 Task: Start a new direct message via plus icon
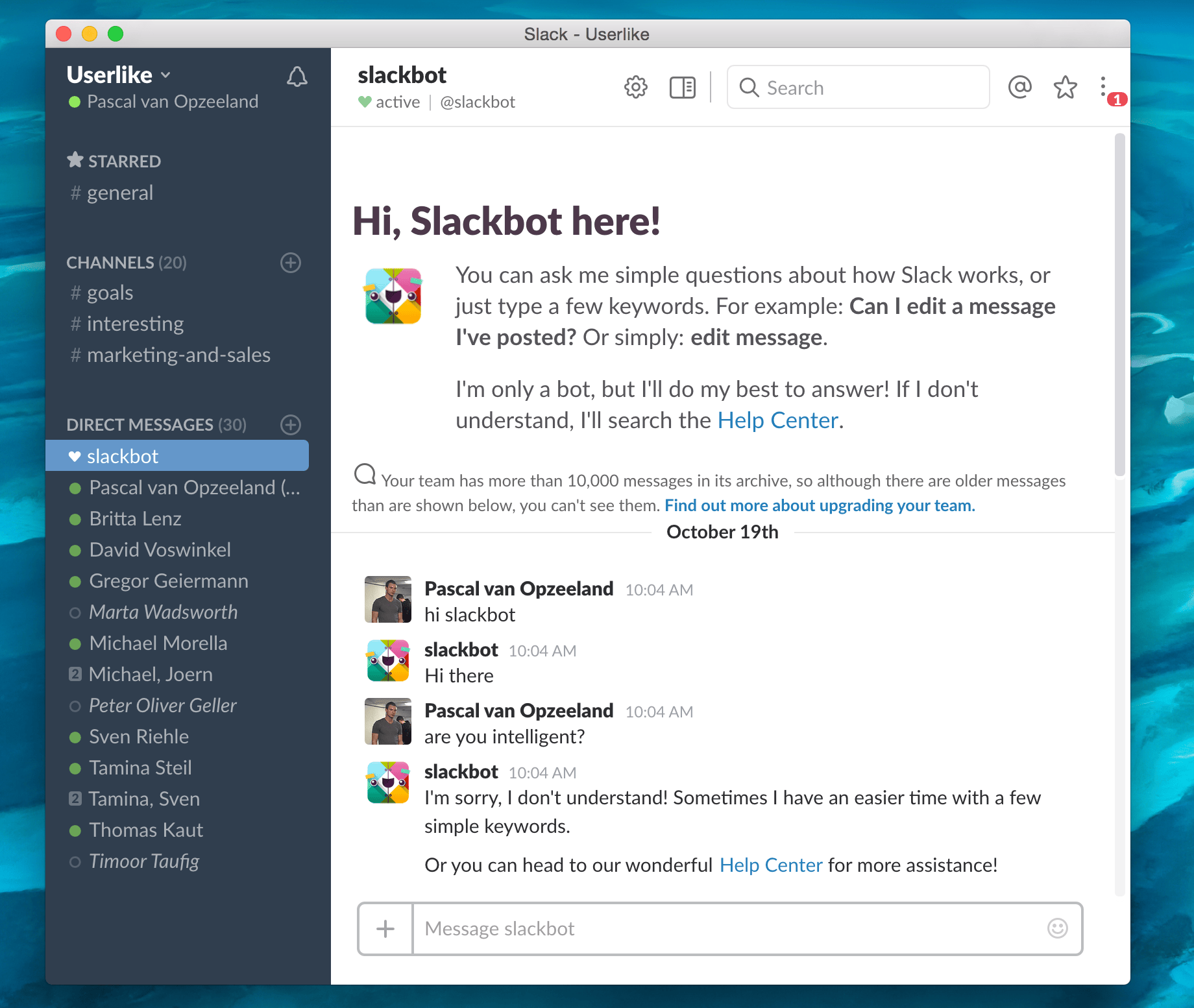(290, 425)
